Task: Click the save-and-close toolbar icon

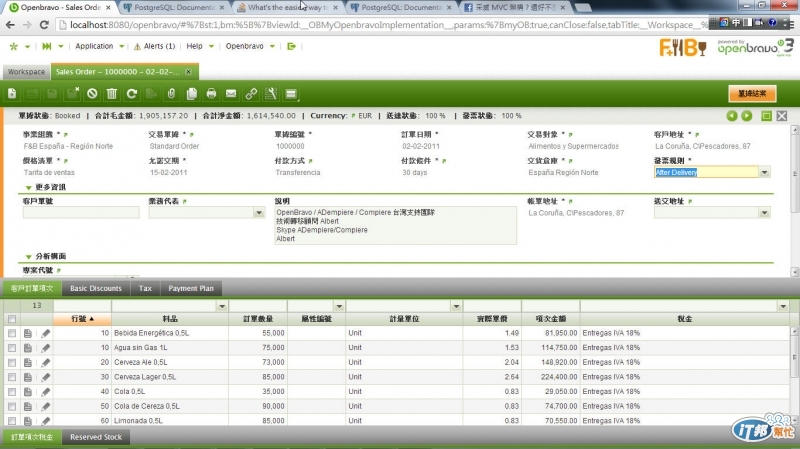Action: 72,94
